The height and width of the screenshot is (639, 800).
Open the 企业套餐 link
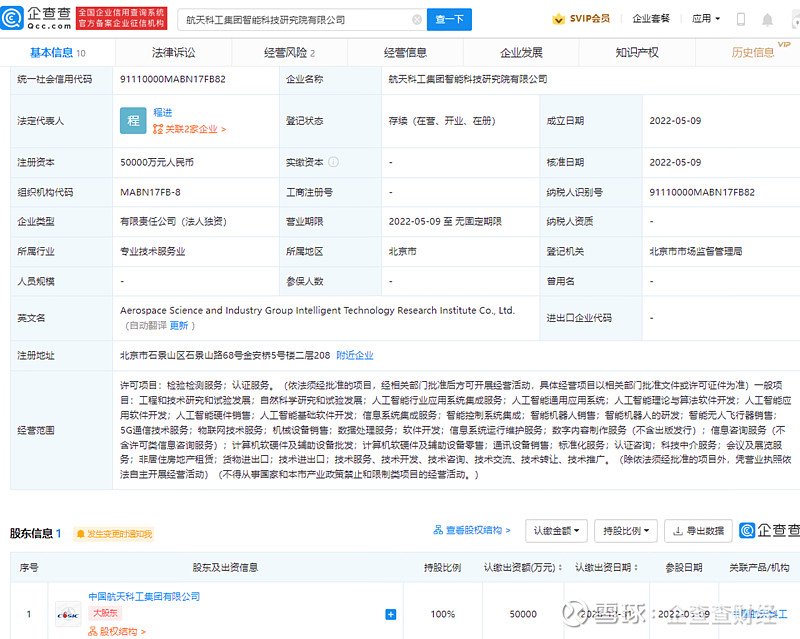click(x=651, y=19)
